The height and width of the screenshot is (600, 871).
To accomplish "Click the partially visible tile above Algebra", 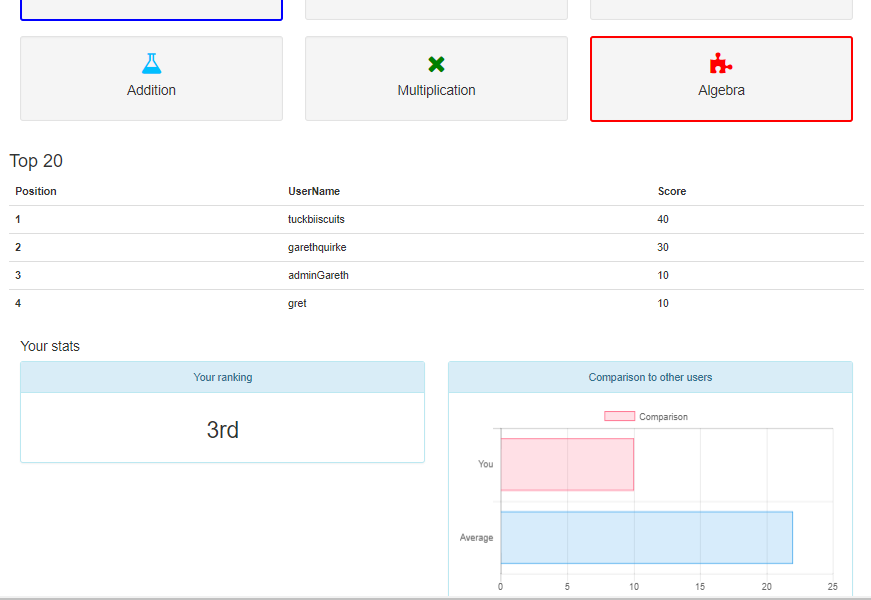I will 721,9.
